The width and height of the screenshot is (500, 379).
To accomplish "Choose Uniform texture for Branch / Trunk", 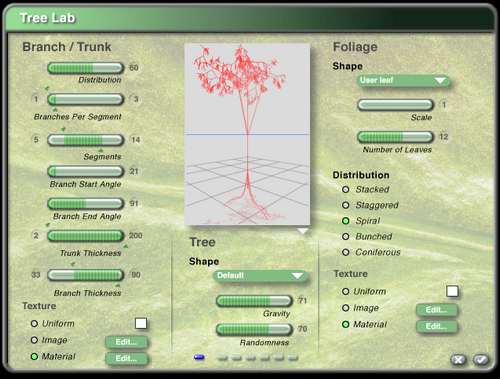I will [x=34, y=324].
